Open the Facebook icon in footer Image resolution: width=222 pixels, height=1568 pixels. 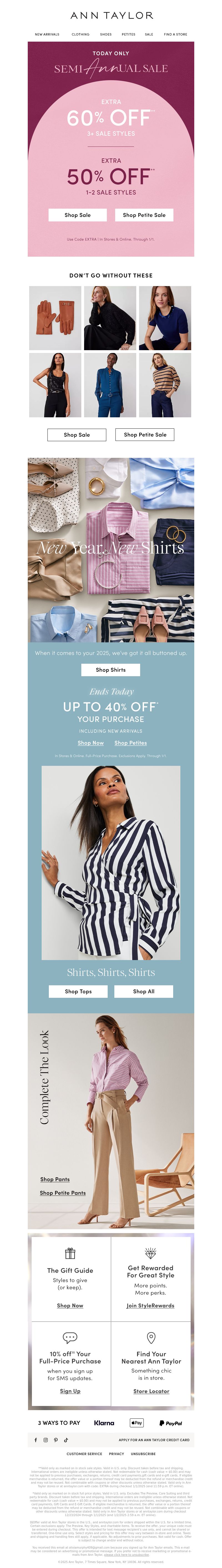[x=36, y=1440]
